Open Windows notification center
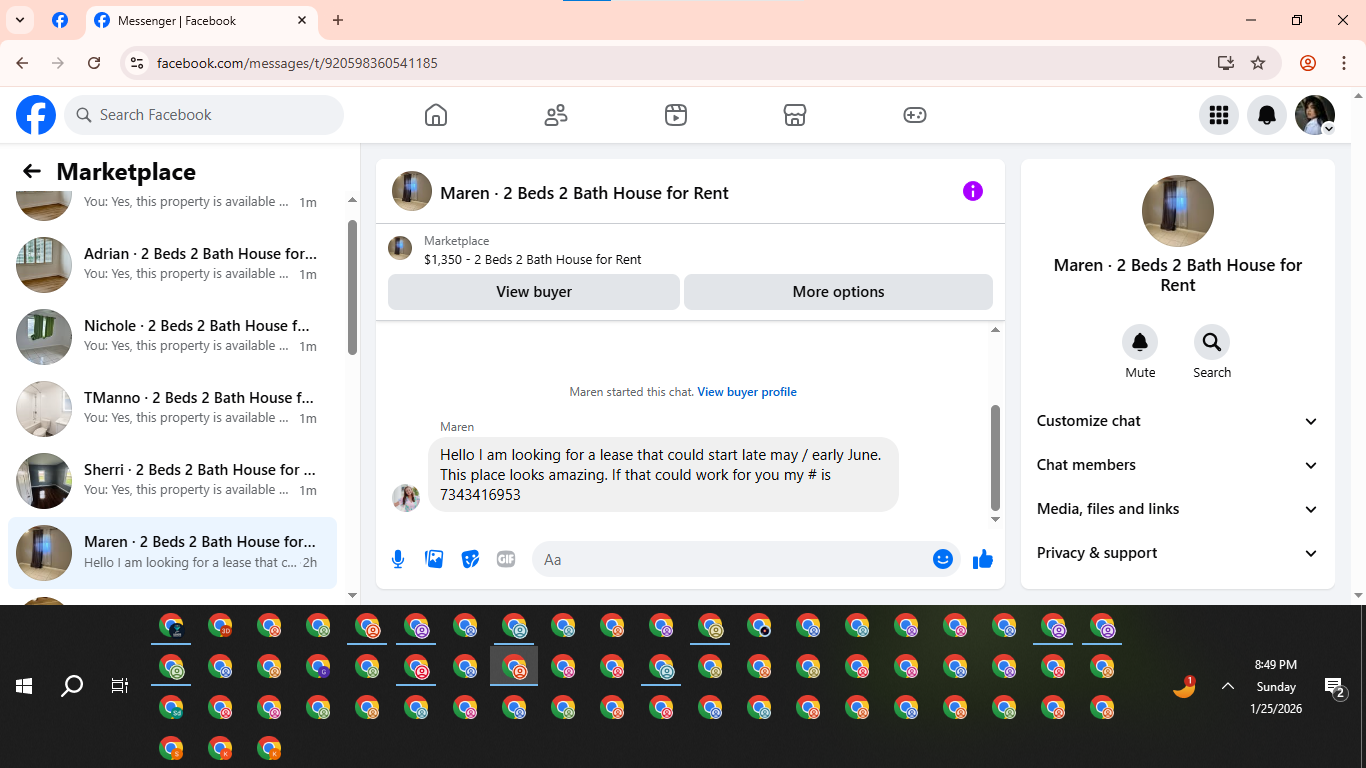 pyautogui.click(x=1336, y=687)
